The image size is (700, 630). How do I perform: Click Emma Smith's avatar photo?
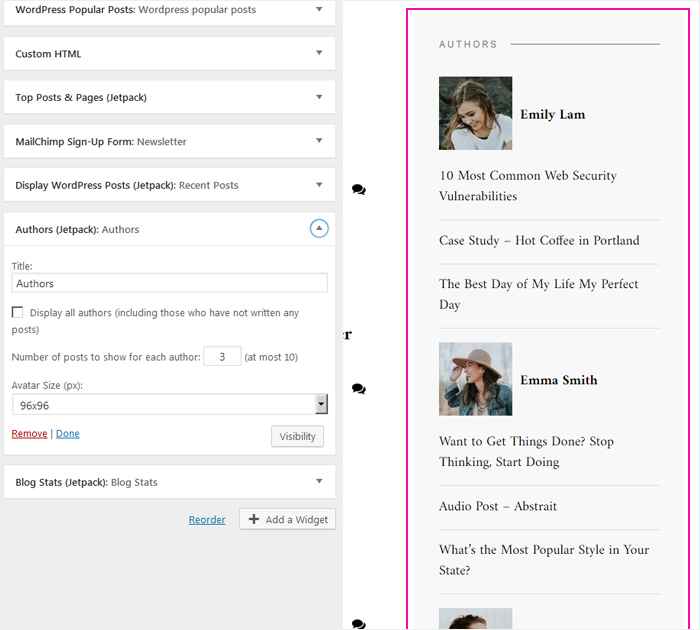(475, 379)
